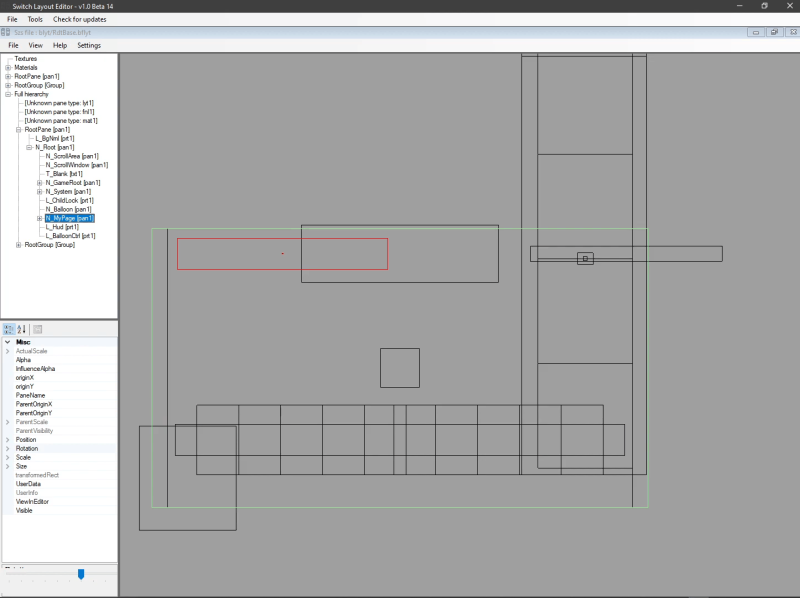Click the zoom slider blue thumb
Image resolution: width=800 pixels, height=598 pixels.
pos(81,575)
